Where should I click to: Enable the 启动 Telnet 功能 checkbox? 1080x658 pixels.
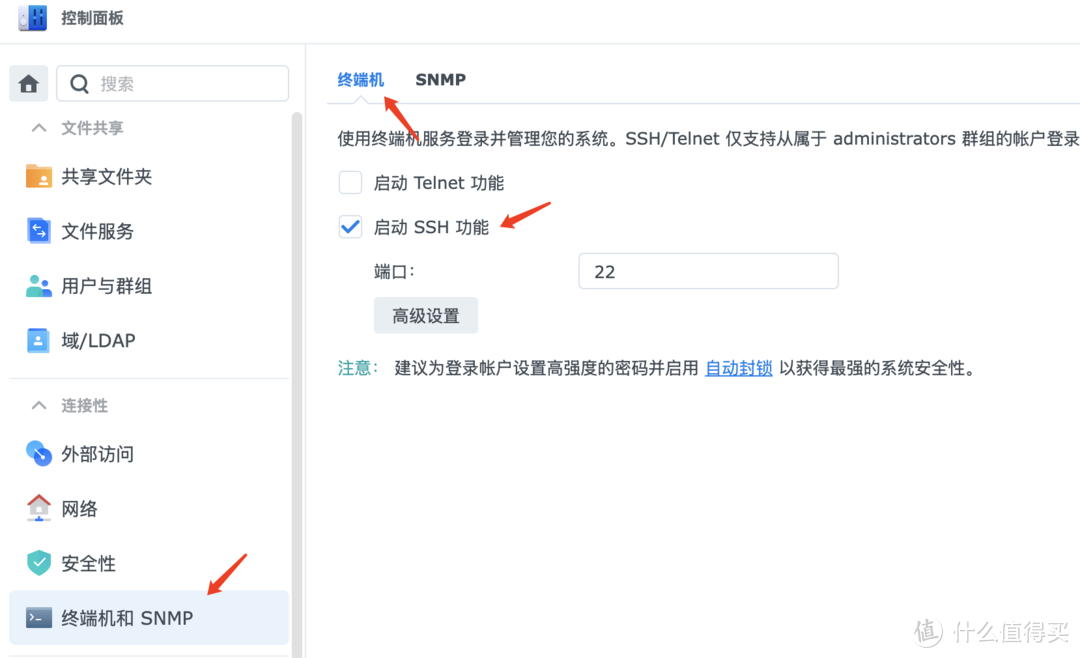pyautogui.click(x=350, y=182)
